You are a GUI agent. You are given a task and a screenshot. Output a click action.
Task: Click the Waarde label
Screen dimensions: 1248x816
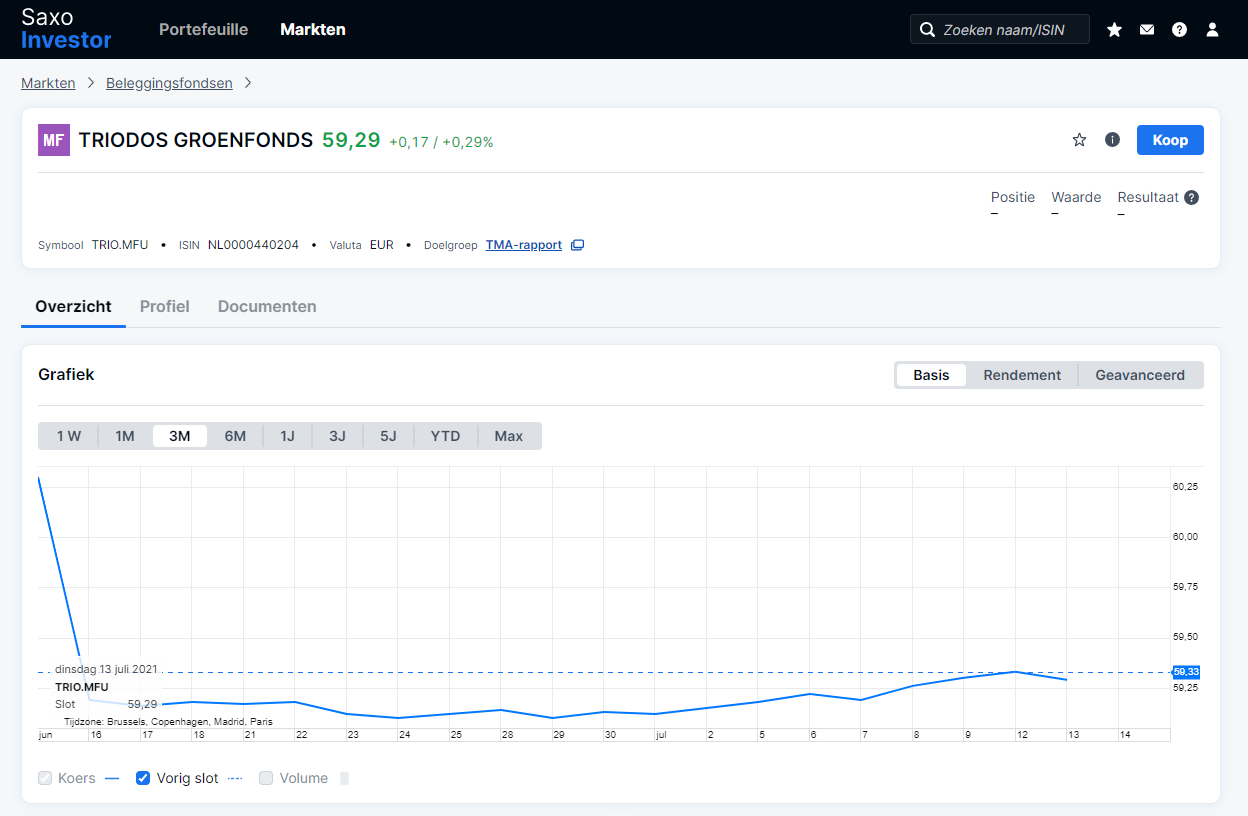tap(1076, 197)
